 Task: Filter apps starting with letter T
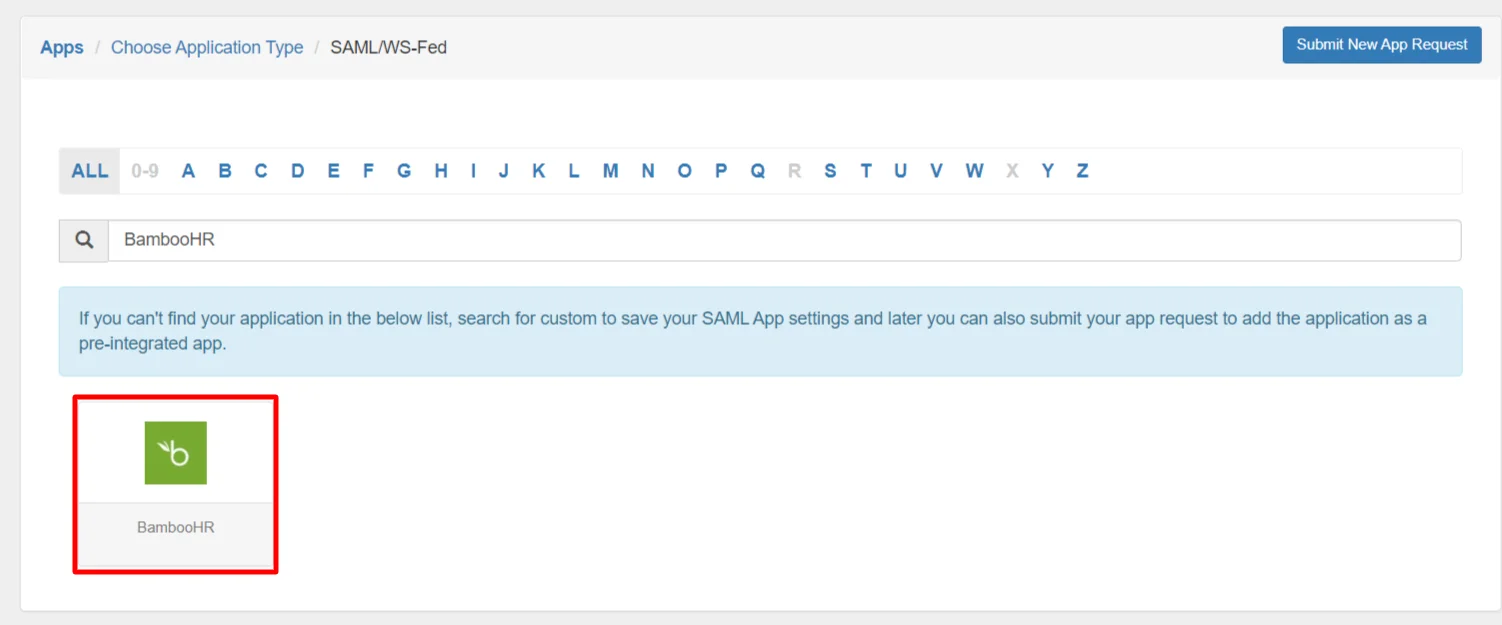866,170
